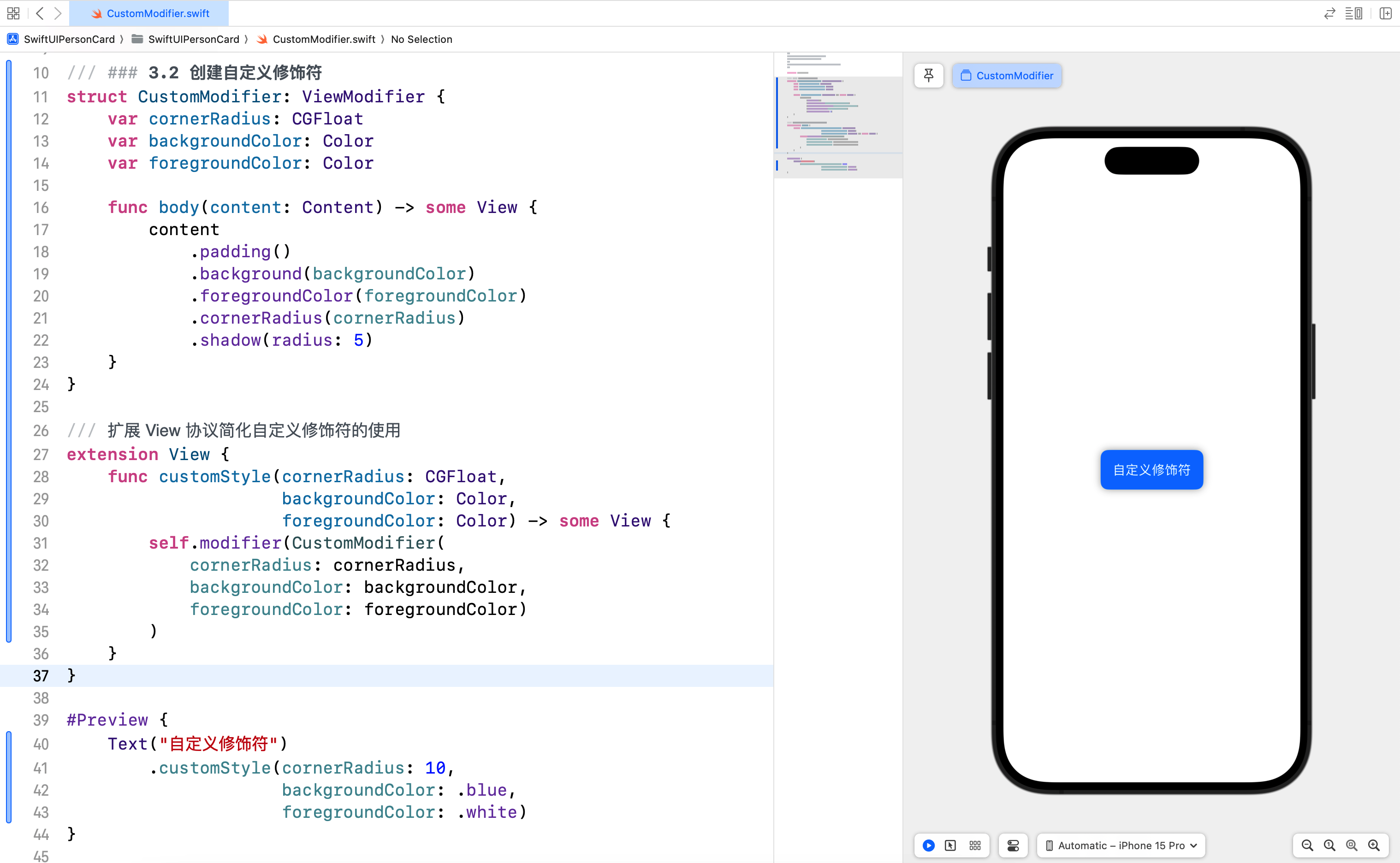
Task: Click the zoom in button in preview
Action: click(1374, 845)
